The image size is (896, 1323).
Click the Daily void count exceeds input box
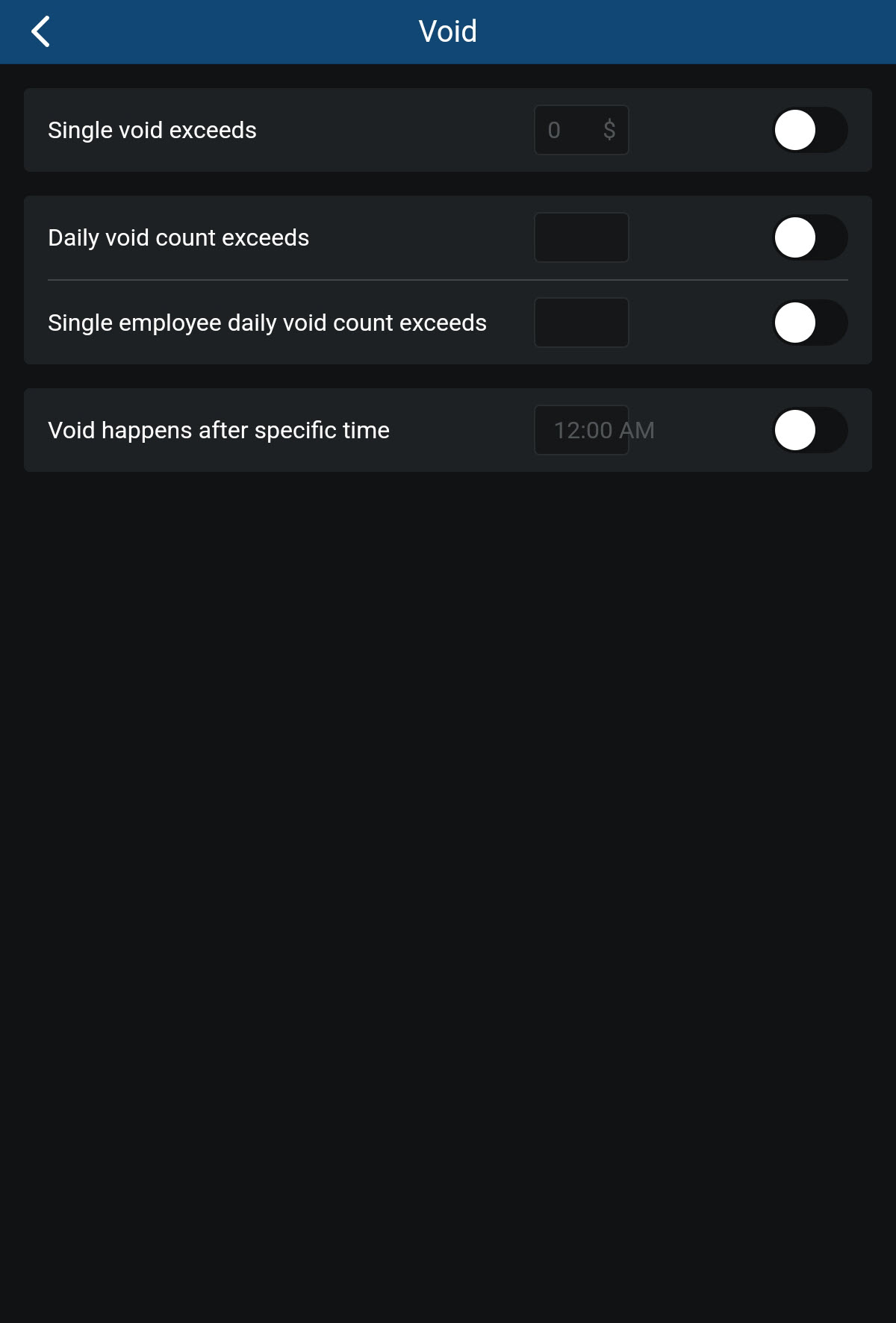tap(581, 237)
